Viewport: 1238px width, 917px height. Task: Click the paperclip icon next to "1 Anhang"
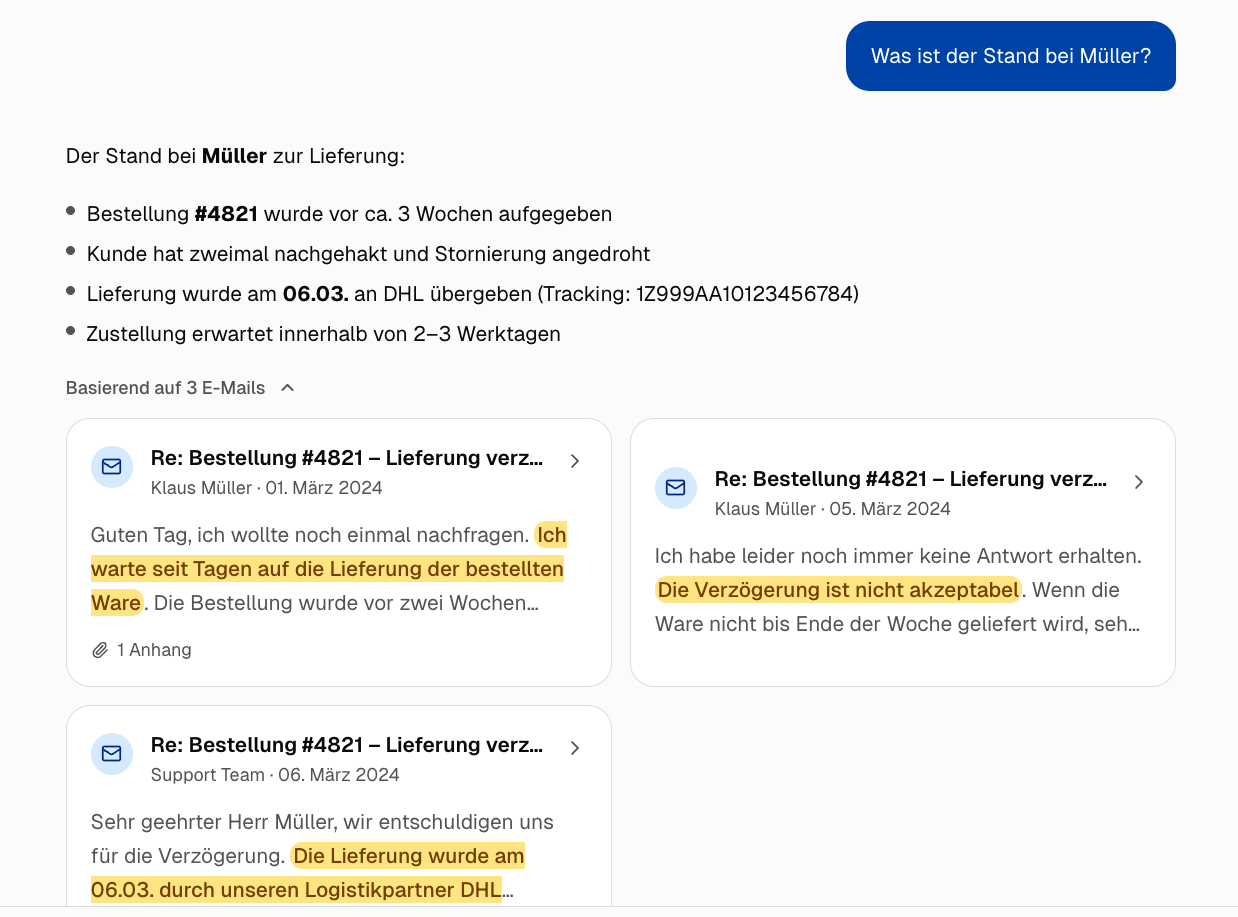[99, 649]
